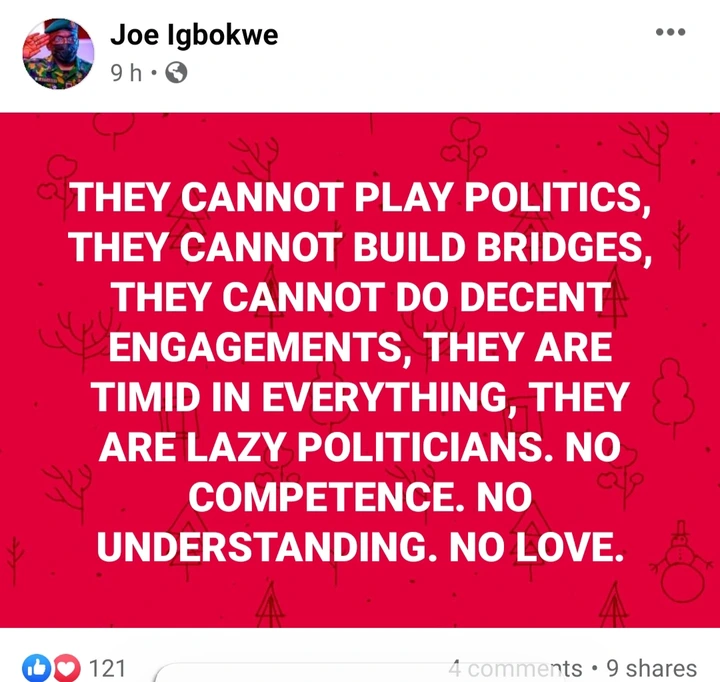Image resolution: width=720 pixels, height=682 pixels.
Task: Click the red background post image
Action: 360,370
